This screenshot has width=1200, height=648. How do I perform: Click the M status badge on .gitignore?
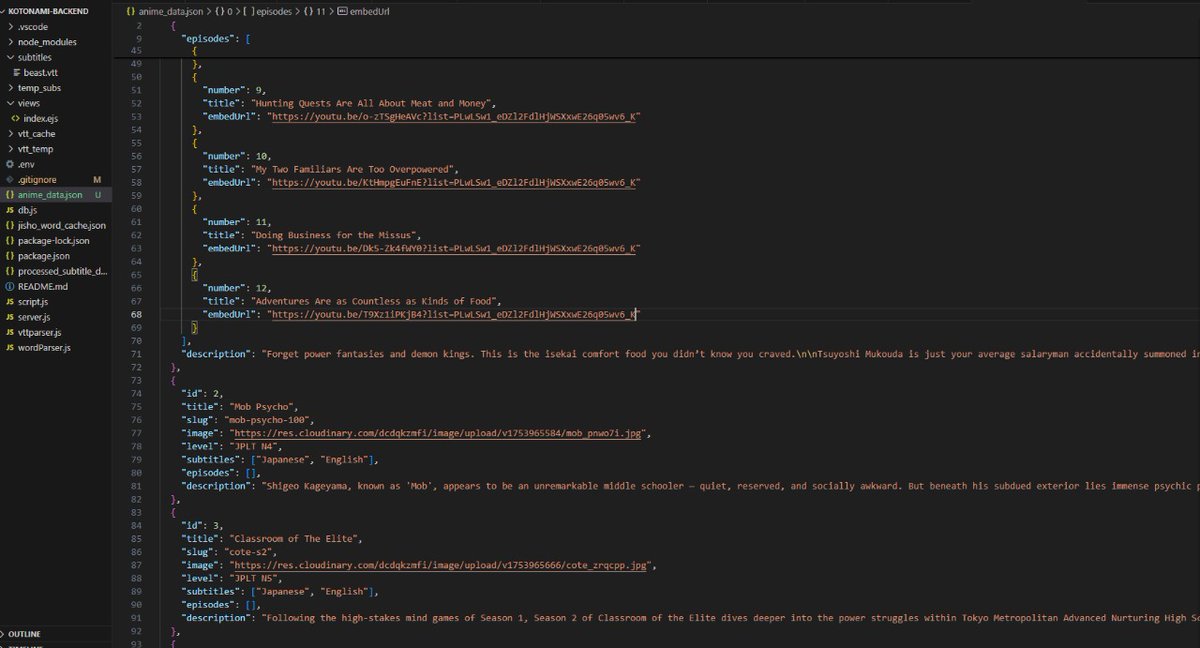point(97,180)
